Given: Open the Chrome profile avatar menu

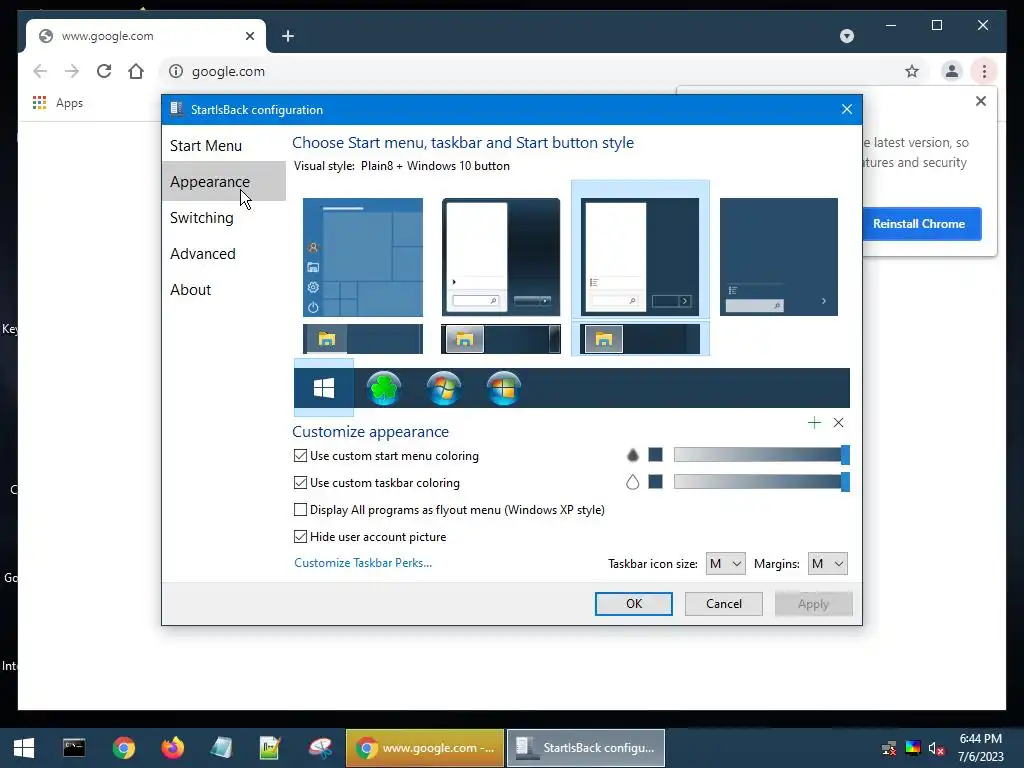Looking at the screenshot, I should [x=952, y=71].
